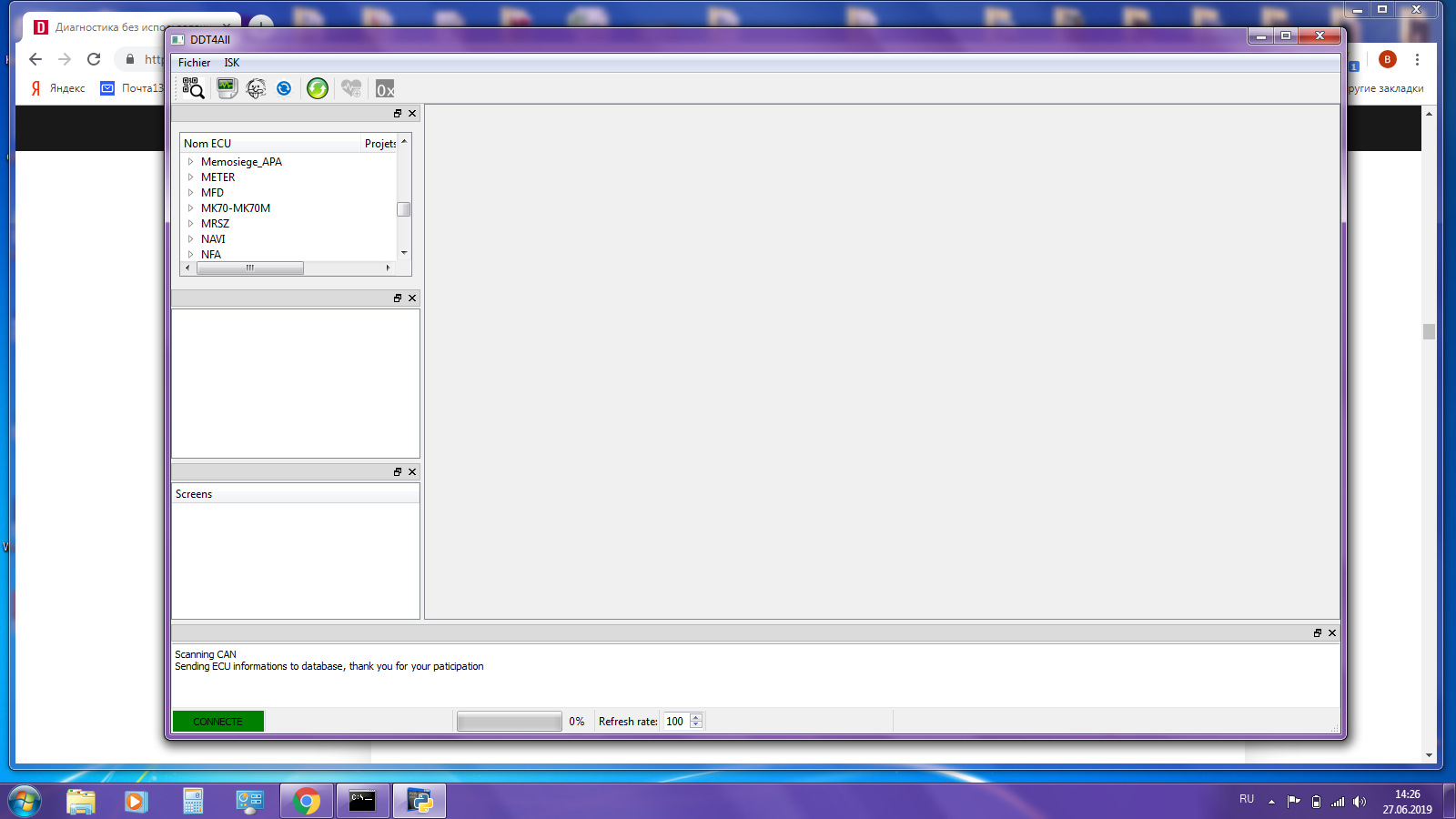This screenshot has width=1456, height=819.
Task: Click the blue refresh arrows toolbar icon
Action: coord(284,88)
